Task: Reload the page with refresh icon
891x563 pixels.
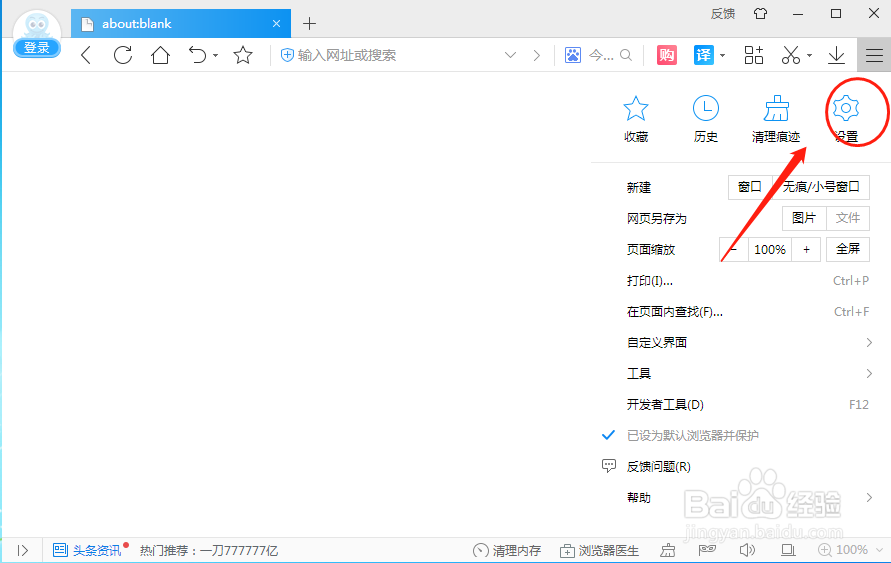Action: pyautogui.click(x=123, y=55)
